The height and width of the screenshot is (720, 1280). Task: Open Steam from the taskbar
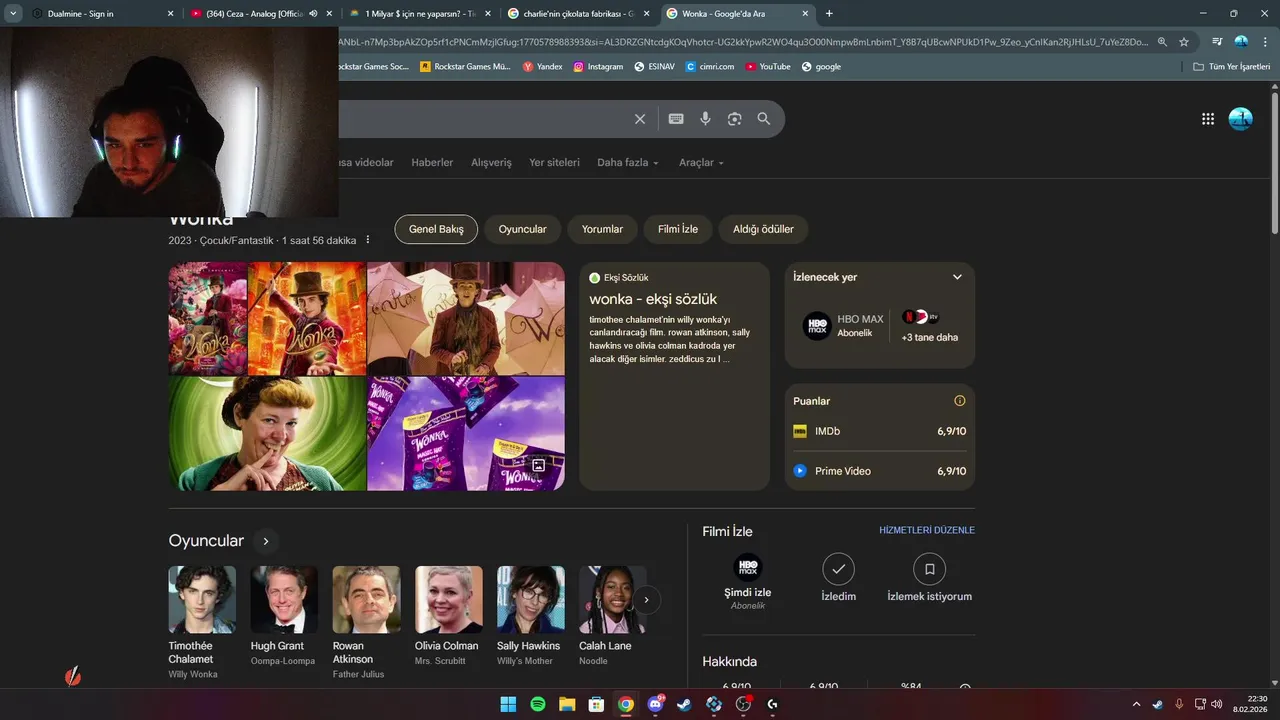pyautogui.click(x=684, y=704)
